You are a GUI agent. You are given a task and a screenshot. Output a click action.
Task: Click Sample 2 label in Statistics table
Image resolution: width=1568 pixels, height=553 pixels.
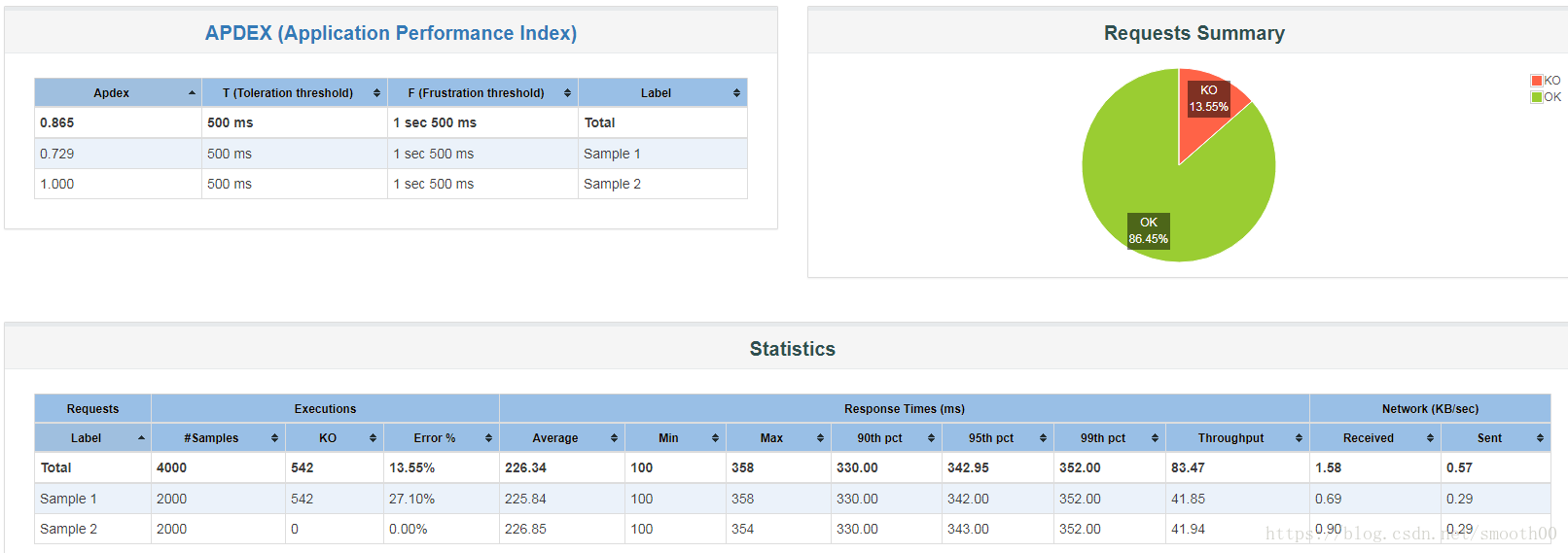click(68, 529)
